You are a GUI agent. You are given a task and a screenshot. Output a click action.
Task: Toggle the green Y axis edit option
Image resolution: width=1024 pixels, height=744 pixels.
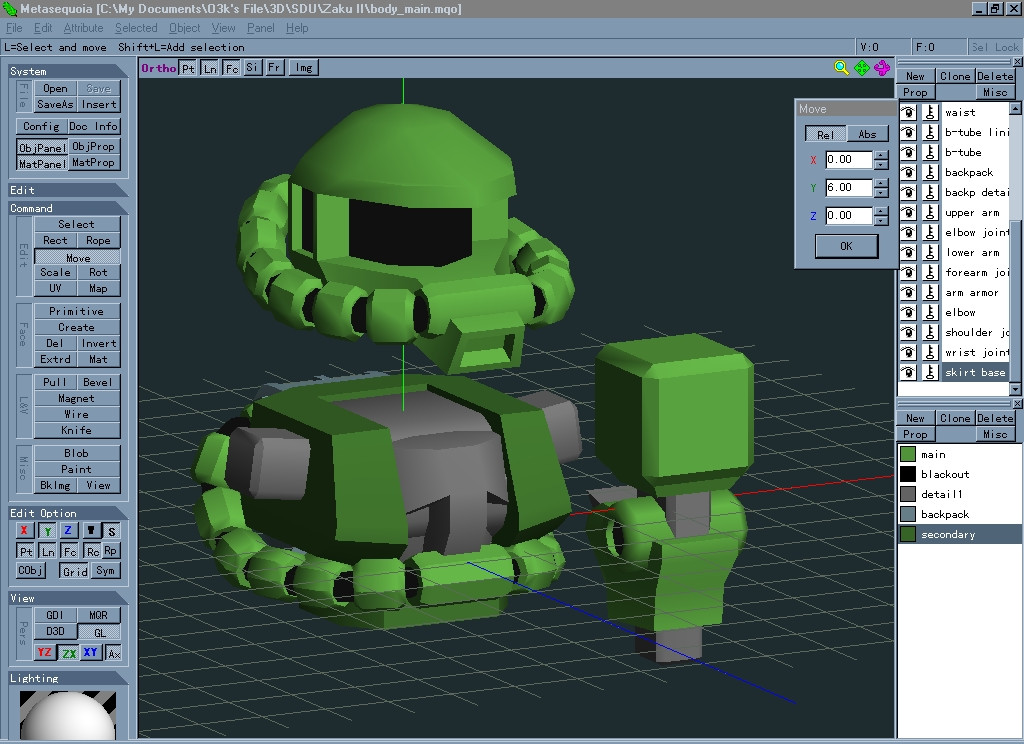pyautogui.click(x=47, y=530)
